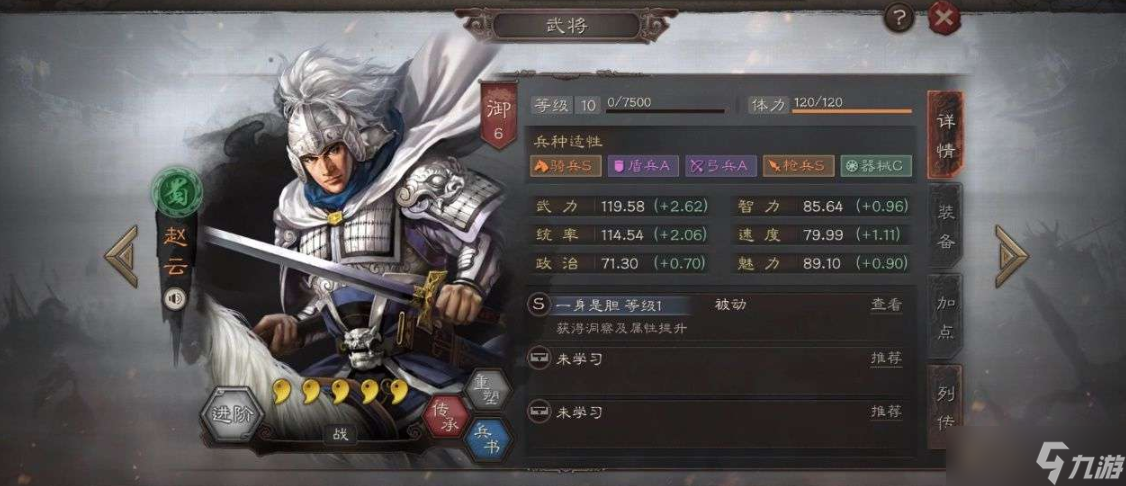This screenshot has height=486, width=1126.
Task: Go to previous general with left arrow
Action: click(x=121, y=256)
